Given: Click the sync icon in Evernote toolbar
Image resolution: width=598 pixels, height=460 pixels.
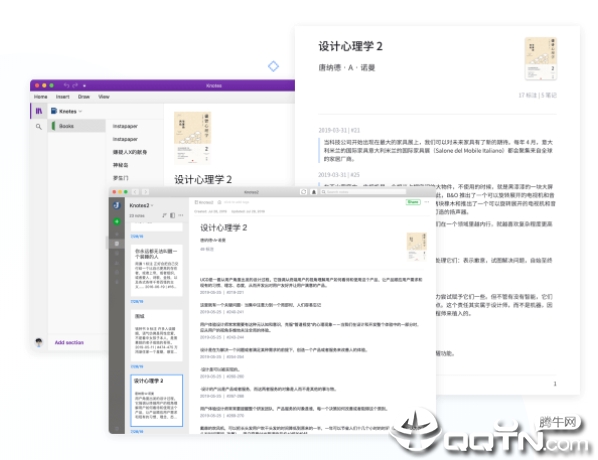Looking at the screenshot, I should (304, 192).
